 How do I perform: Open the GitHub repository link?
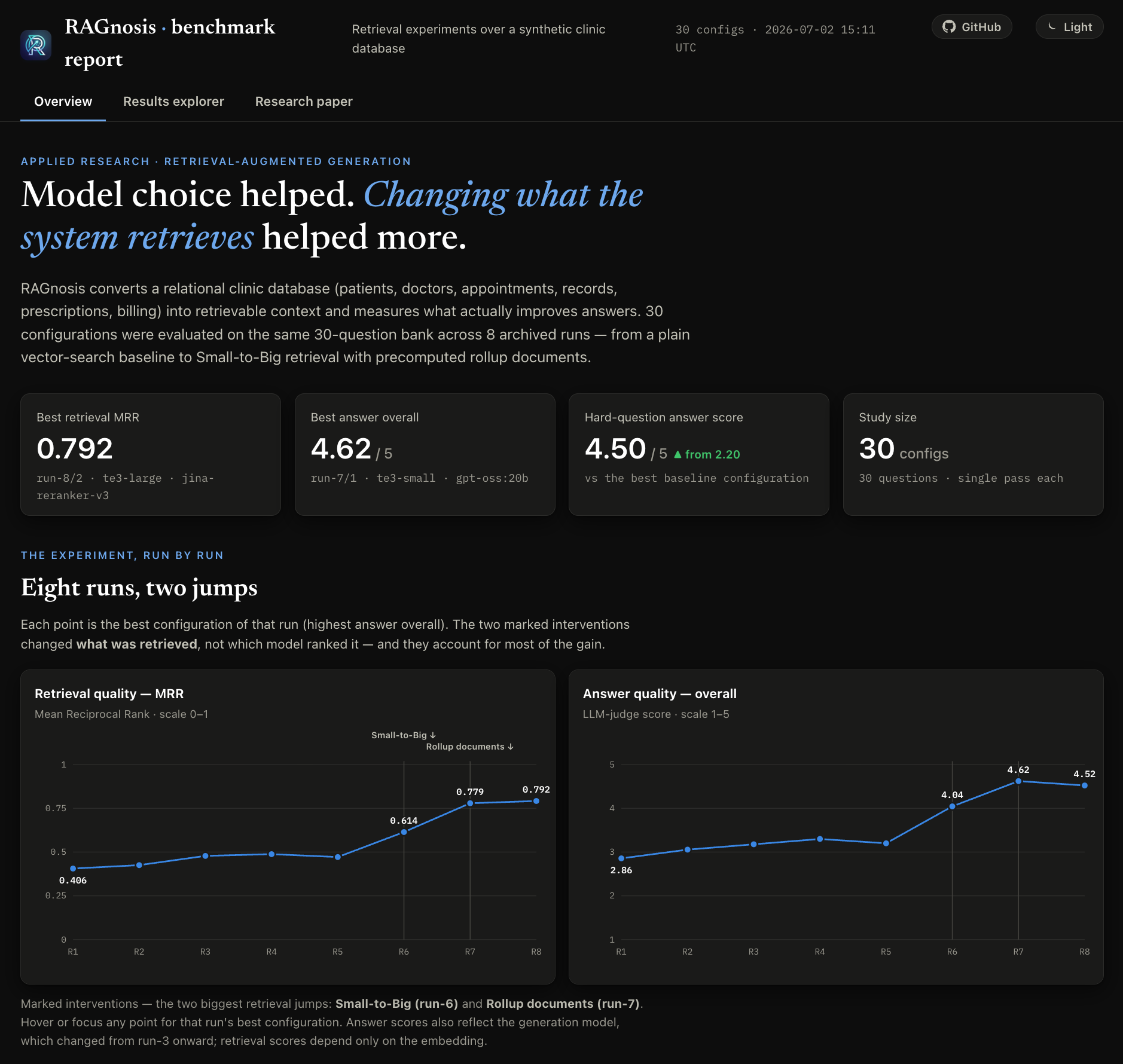point(972,27)
